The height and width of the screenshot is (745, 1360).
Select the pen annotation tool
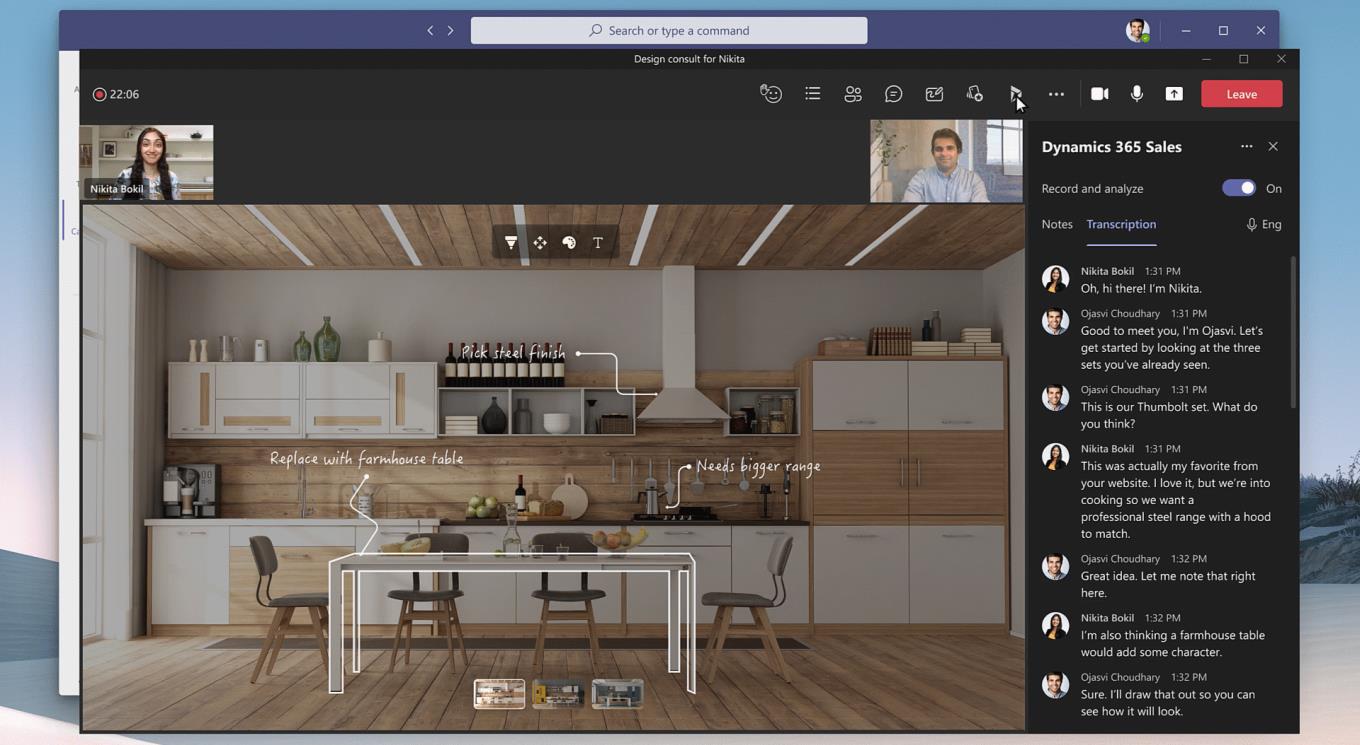[x=511, y=242]
